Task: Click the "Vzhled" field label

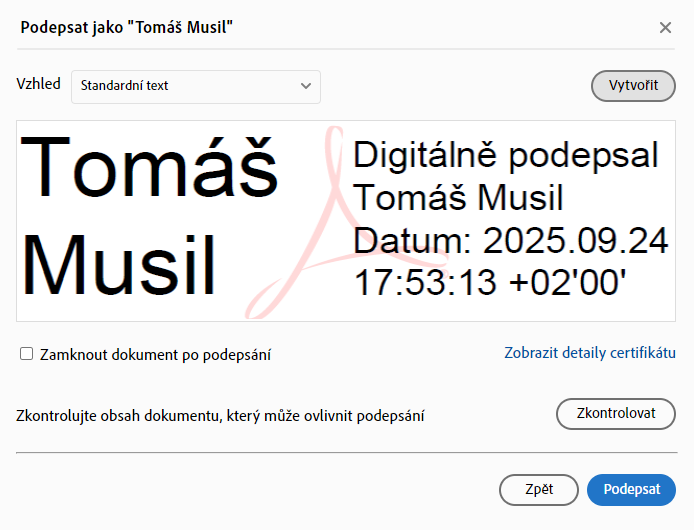Action: click(x=38, y=84)
